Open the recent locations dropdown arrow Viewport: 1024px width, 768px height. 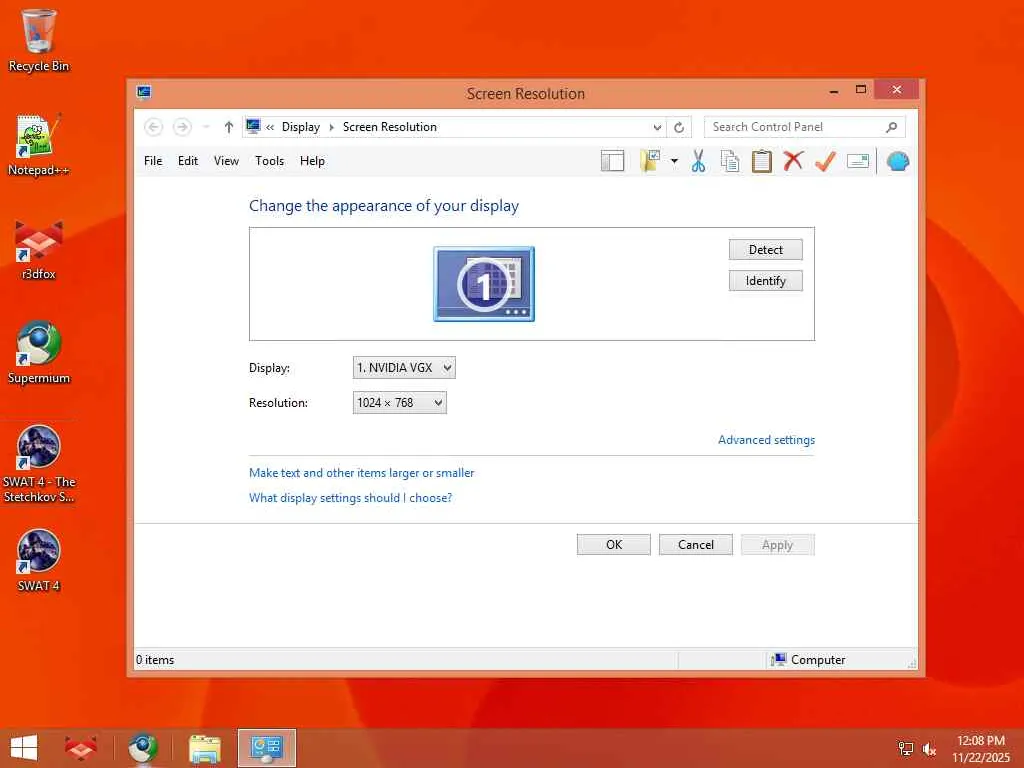[206, 127]
